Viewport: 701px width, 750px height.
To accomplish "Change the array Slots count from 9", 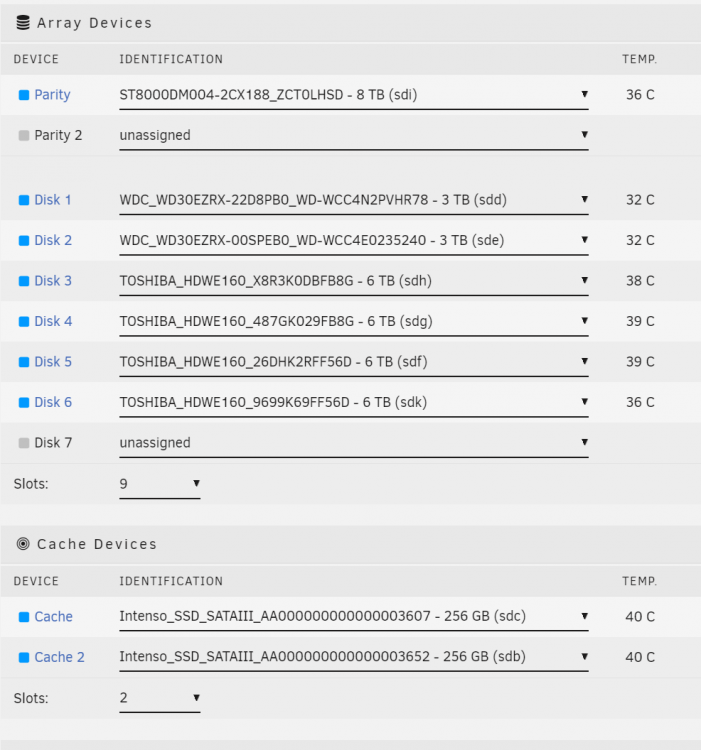I will (160, 485).
